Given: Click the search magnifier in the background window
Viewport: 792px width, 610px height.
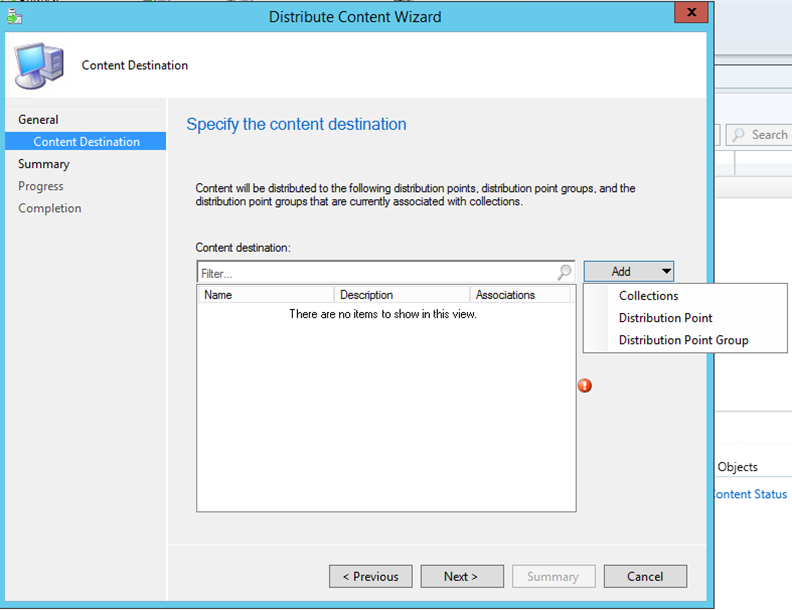Looking at the screenshot, I should (x=738, y=135).
